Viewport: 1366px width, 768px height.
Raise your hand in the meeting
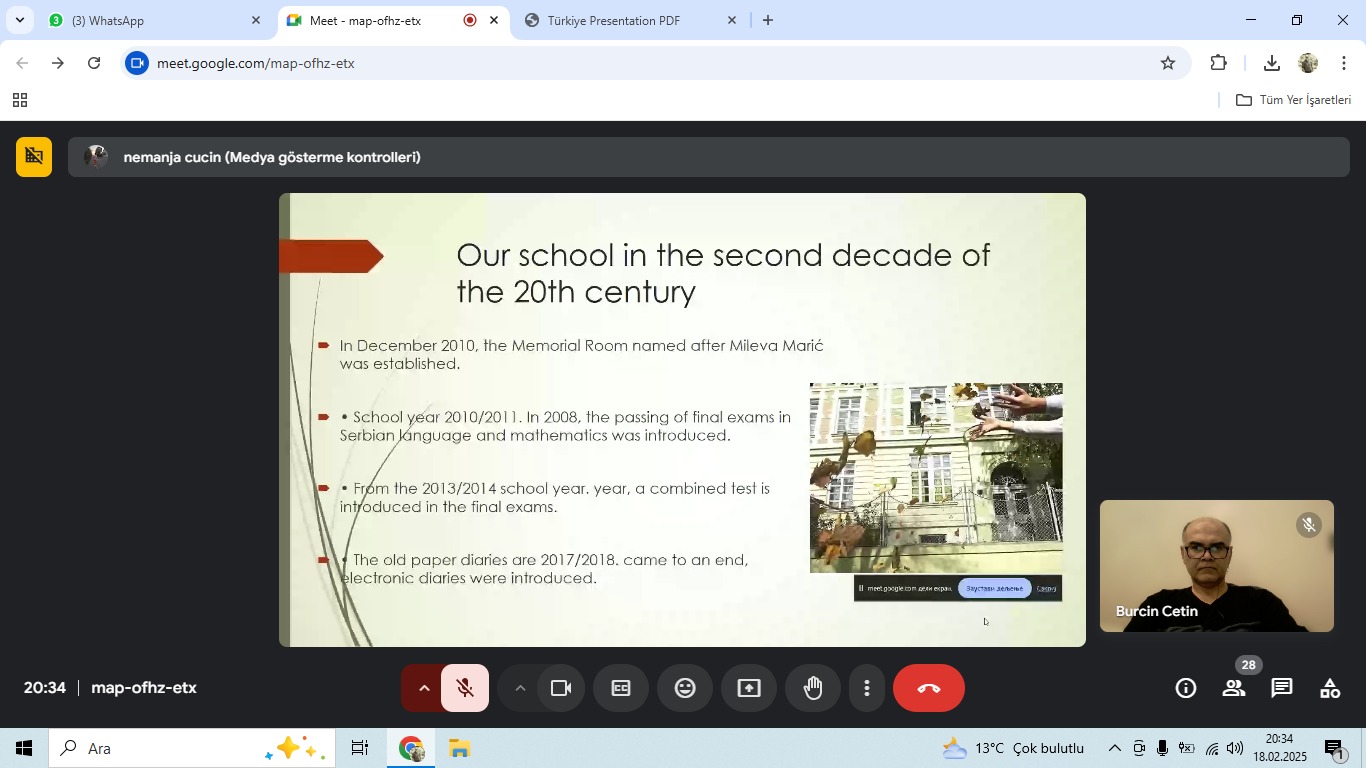pyautogui.click(x=813, y=688)
